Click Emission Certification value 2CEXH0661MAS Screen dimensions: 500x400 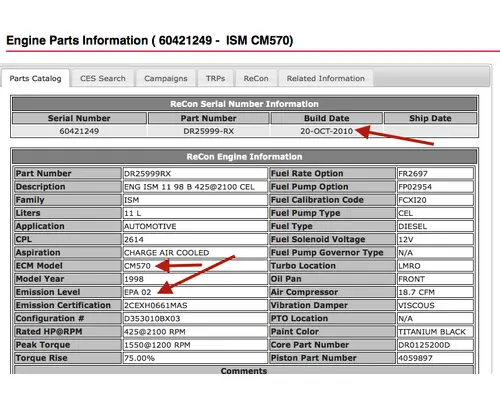(195, 305)
